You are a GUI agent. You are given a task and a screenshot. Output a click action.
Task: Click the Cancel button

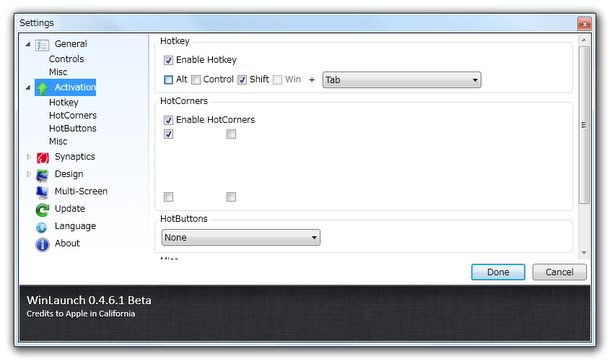tap(559, 272)
